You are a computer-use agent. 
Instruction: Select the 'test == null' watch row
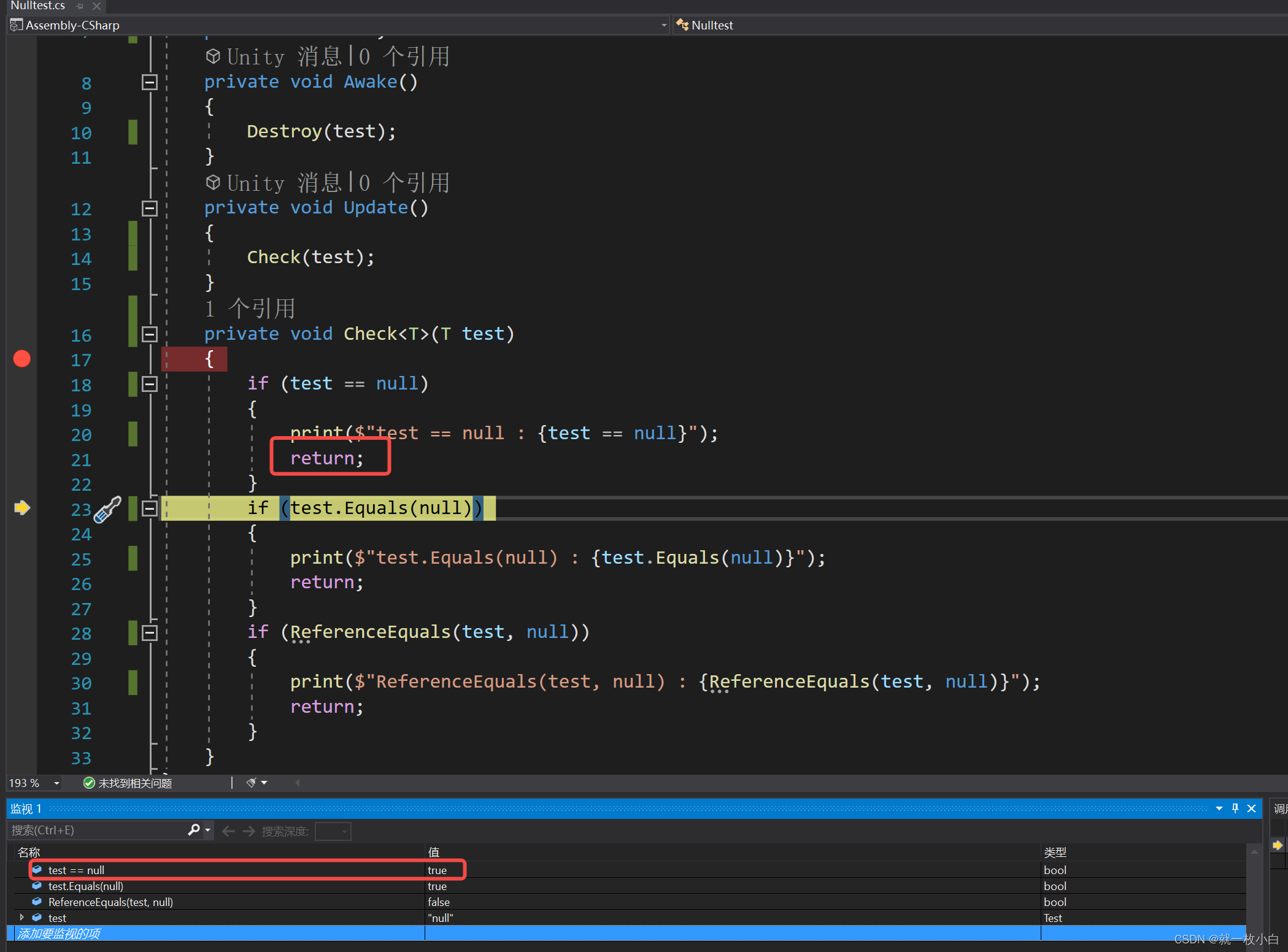(x=631, y=870)
